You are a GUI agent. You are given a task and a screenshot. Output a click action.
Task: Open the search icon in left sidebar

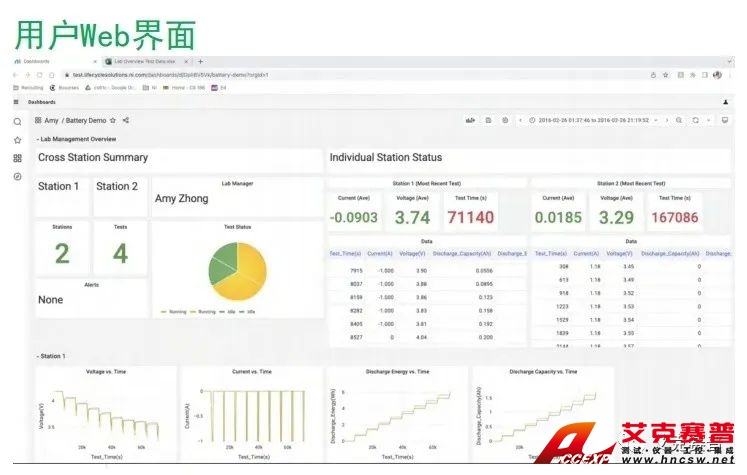coord(17,121)
